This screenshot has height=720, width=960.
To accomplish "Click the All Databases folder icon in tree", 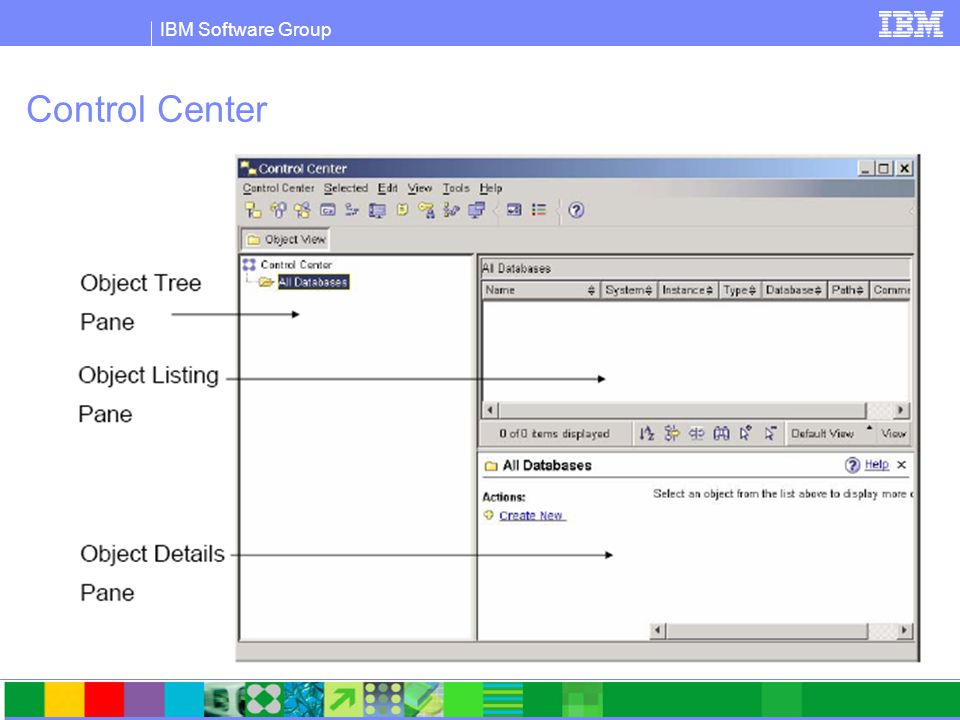I will tap(265, 282).
